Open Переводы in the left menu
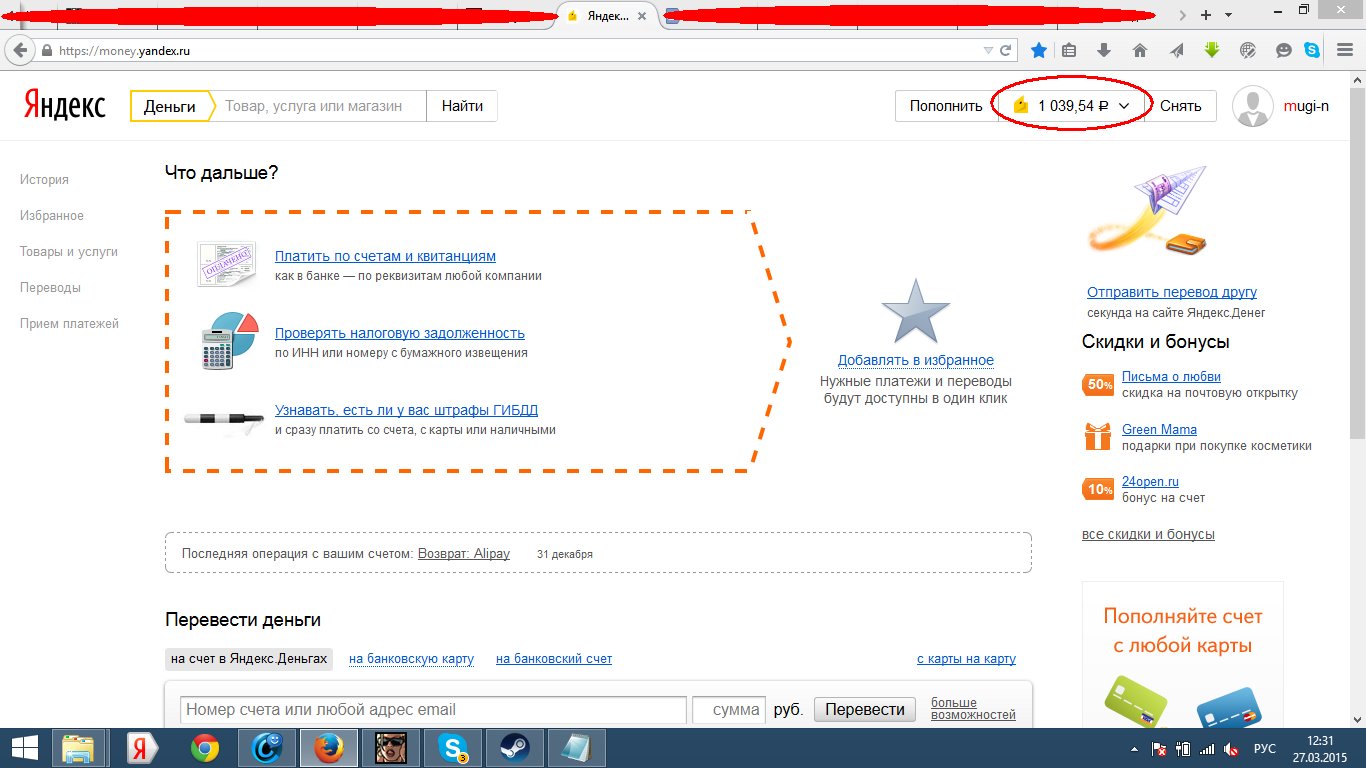1366x768 pixels. pos(50,288)
